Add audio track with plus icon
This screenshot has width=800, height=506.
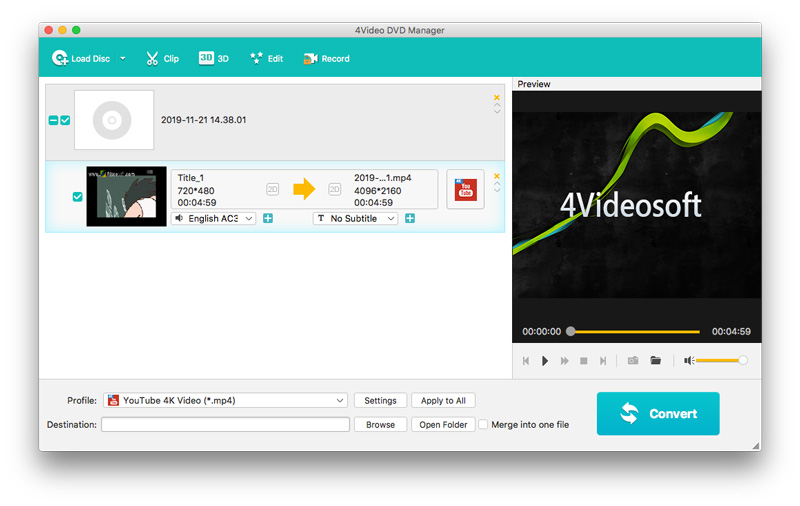point(268,218)
